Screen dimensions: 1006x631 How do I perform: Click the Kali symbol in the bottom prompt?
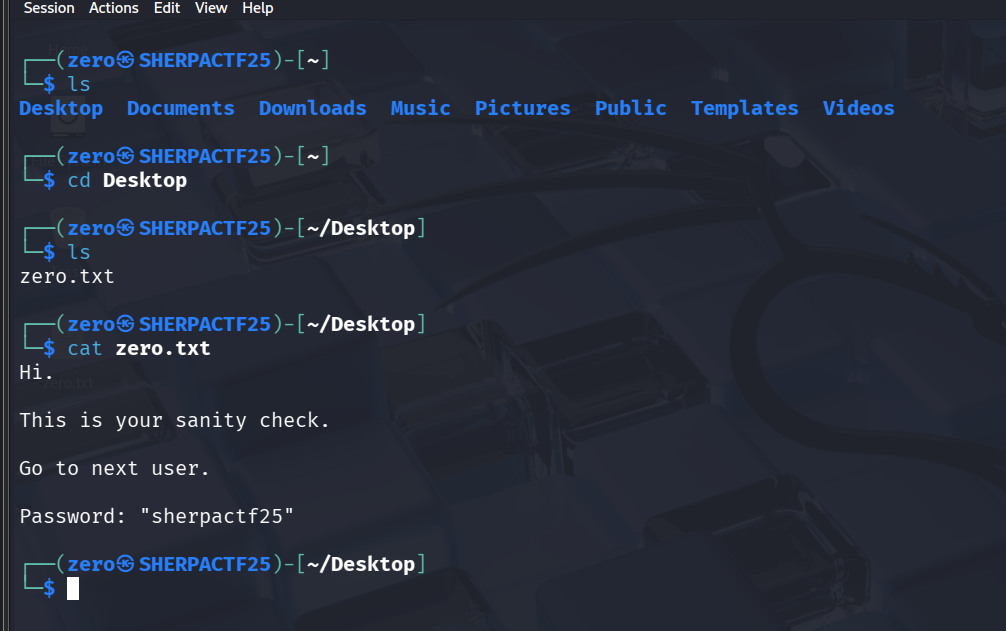126,565
